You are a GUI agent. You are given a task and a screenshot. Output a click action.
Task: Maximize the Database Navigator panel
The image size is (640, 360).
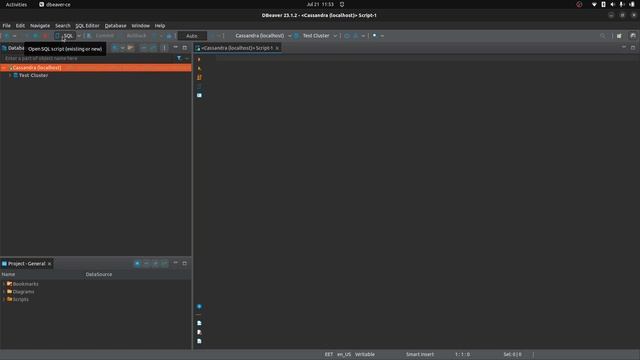click(x=184, y=48)
